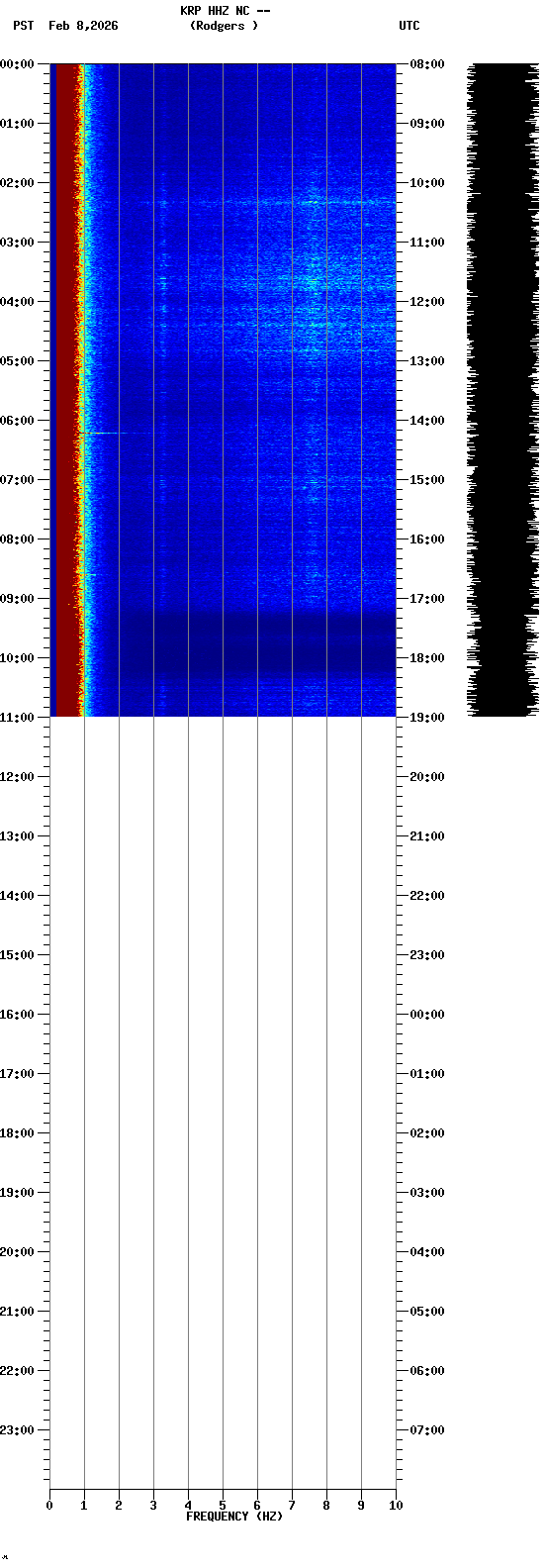
Task: Click the '04:00' PST axis label
Action: [x=17, y=302]
